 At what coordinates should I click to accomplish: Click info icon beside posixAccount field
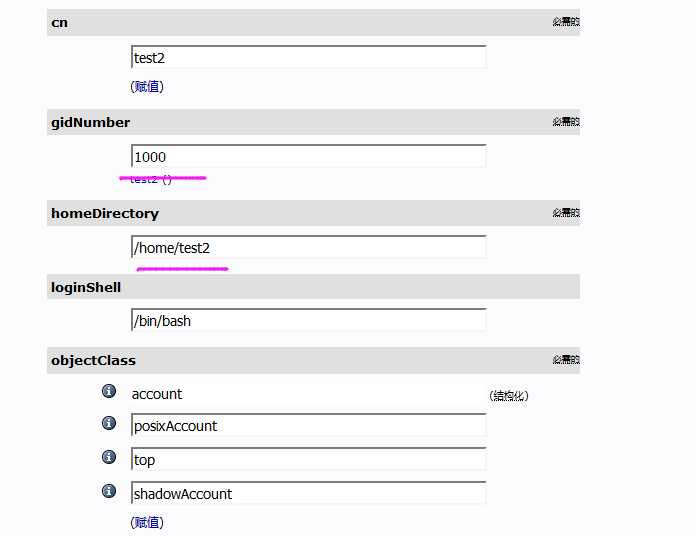(x=109, y=423)
